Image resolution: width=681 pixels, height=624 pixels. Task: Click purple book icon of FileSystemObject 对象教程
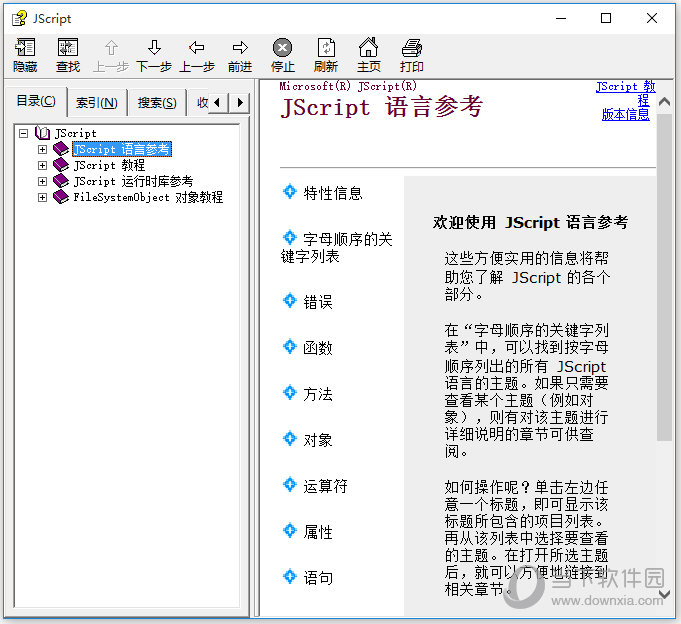pyautogui.click(x=61, y=197)
